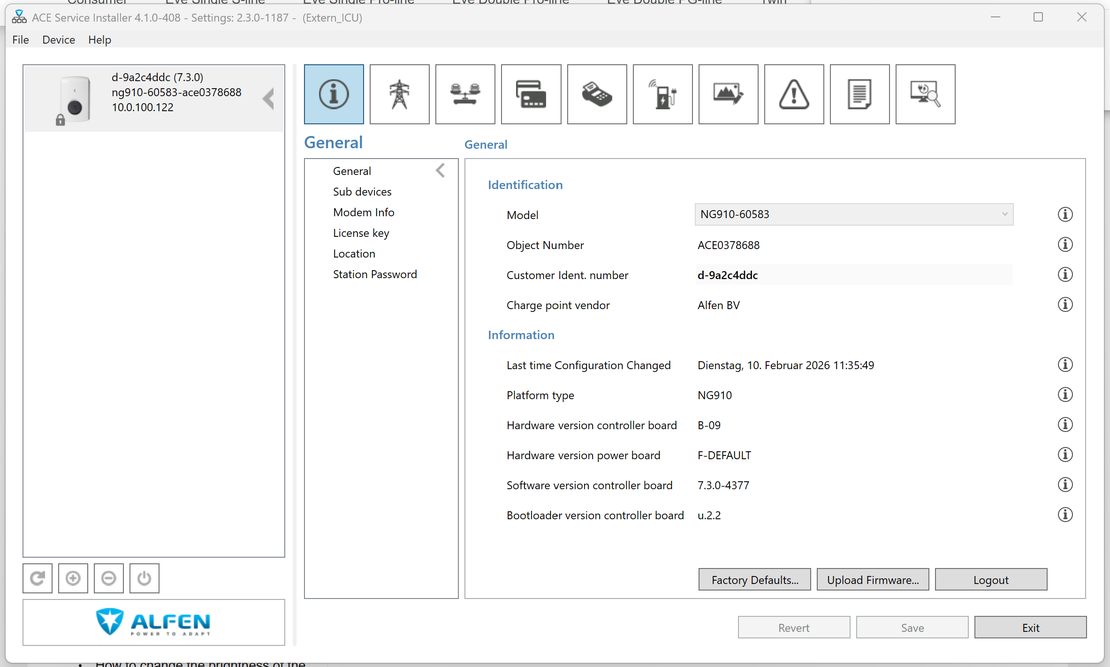Click the refresh device list button
1110x667 pixels.
38,578
